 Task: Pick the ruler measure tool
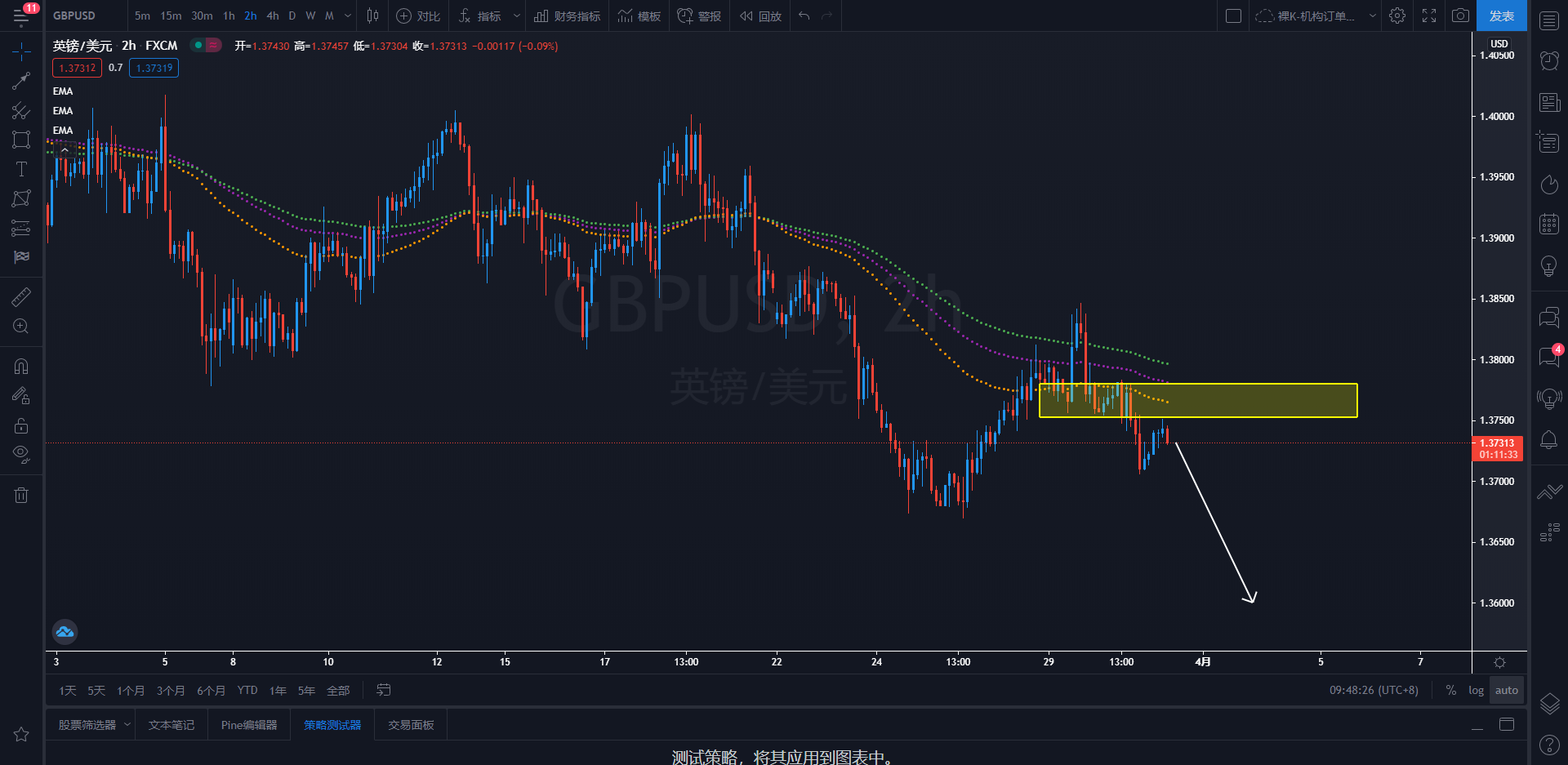[x=21, y=296]
